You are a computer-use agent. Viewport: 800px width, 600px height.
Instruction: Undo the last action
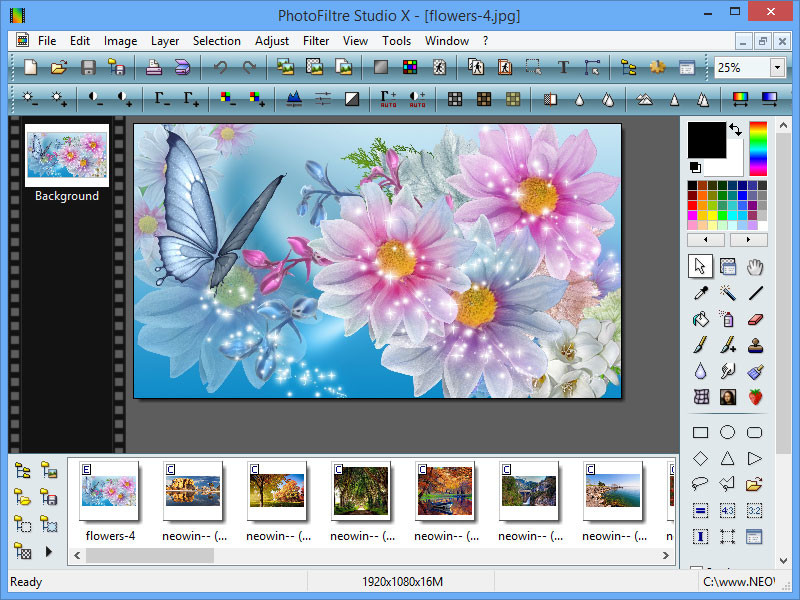tap(220, 67)
